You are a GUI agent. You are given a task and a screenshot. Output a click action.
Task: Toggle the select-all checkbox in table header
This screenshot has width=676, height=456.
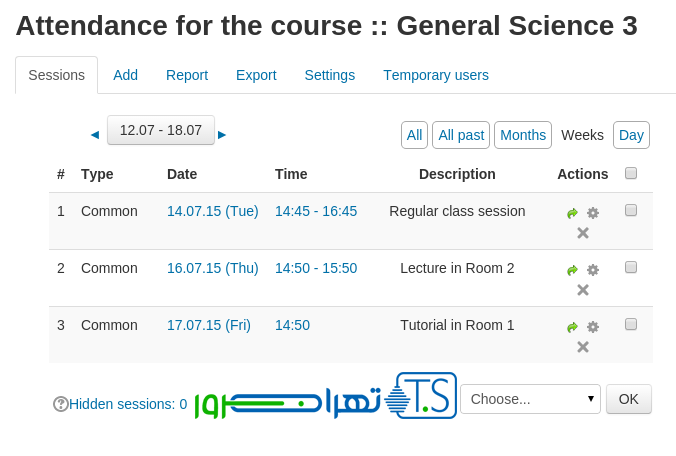pos(631,173)
